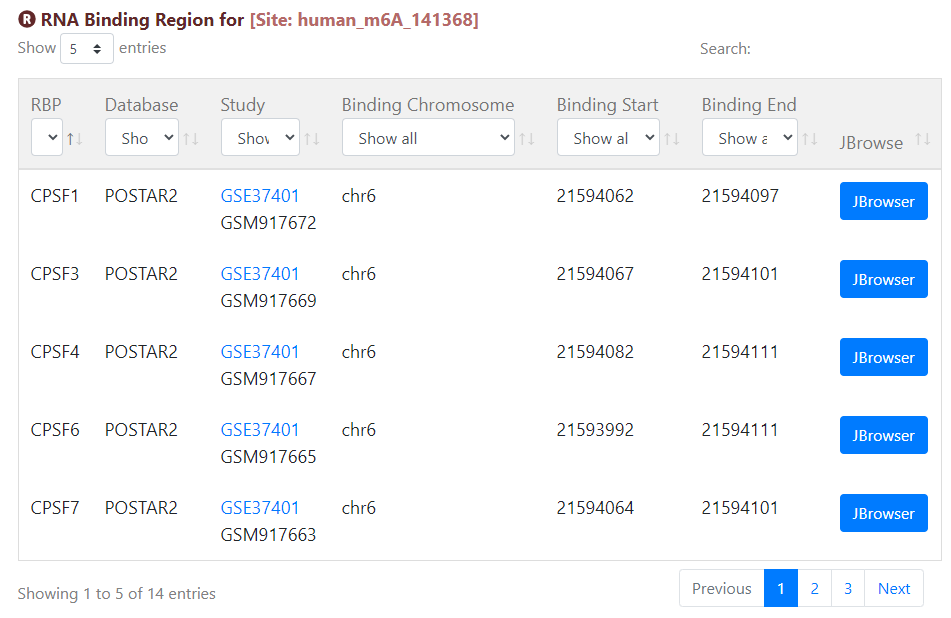Expand the Binding Chromosome filter dropdown
Screen dimensions: 951x618
[428, 138]
